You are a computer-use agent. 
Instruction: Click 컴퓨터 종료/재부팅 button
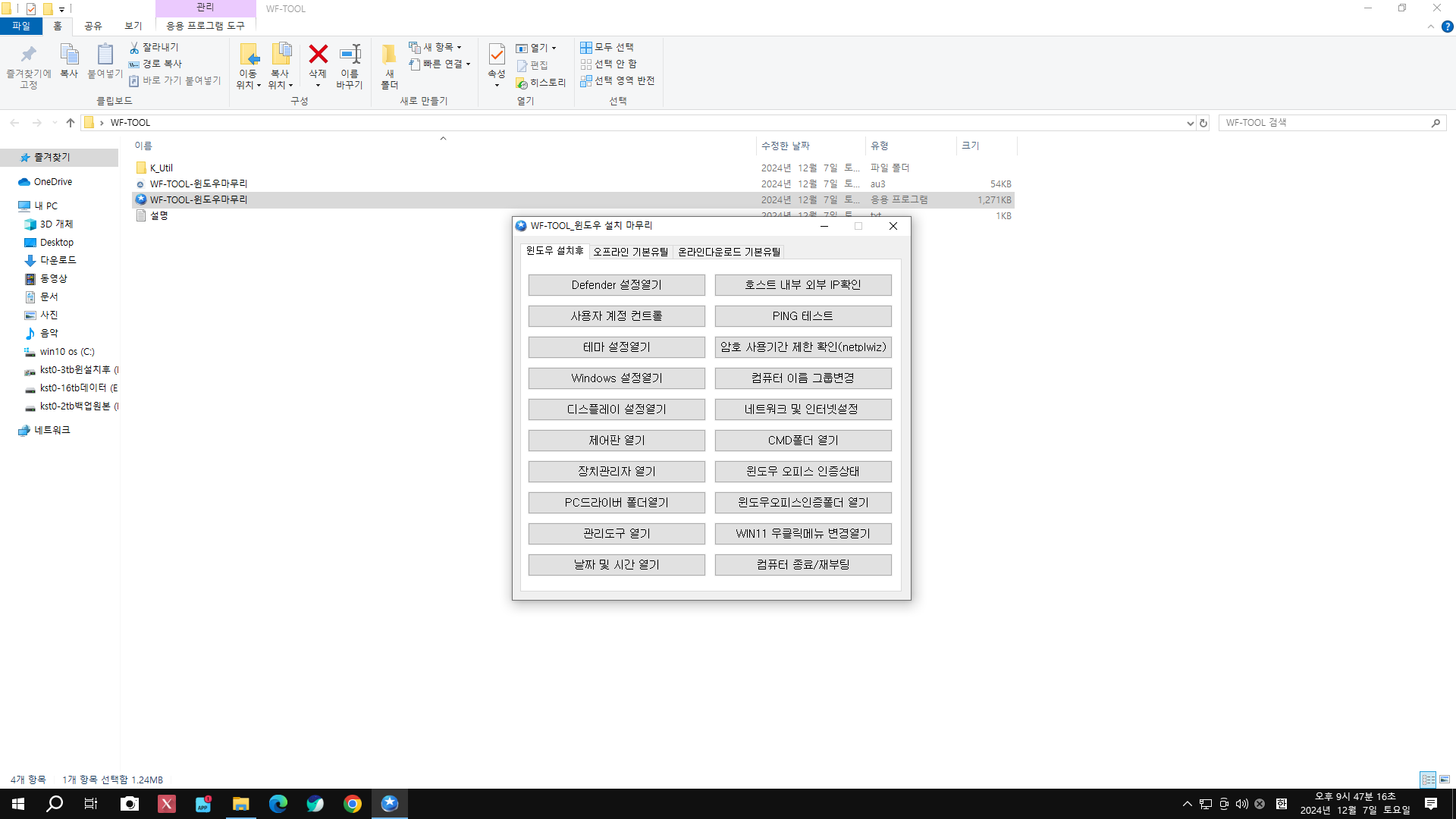803,565
